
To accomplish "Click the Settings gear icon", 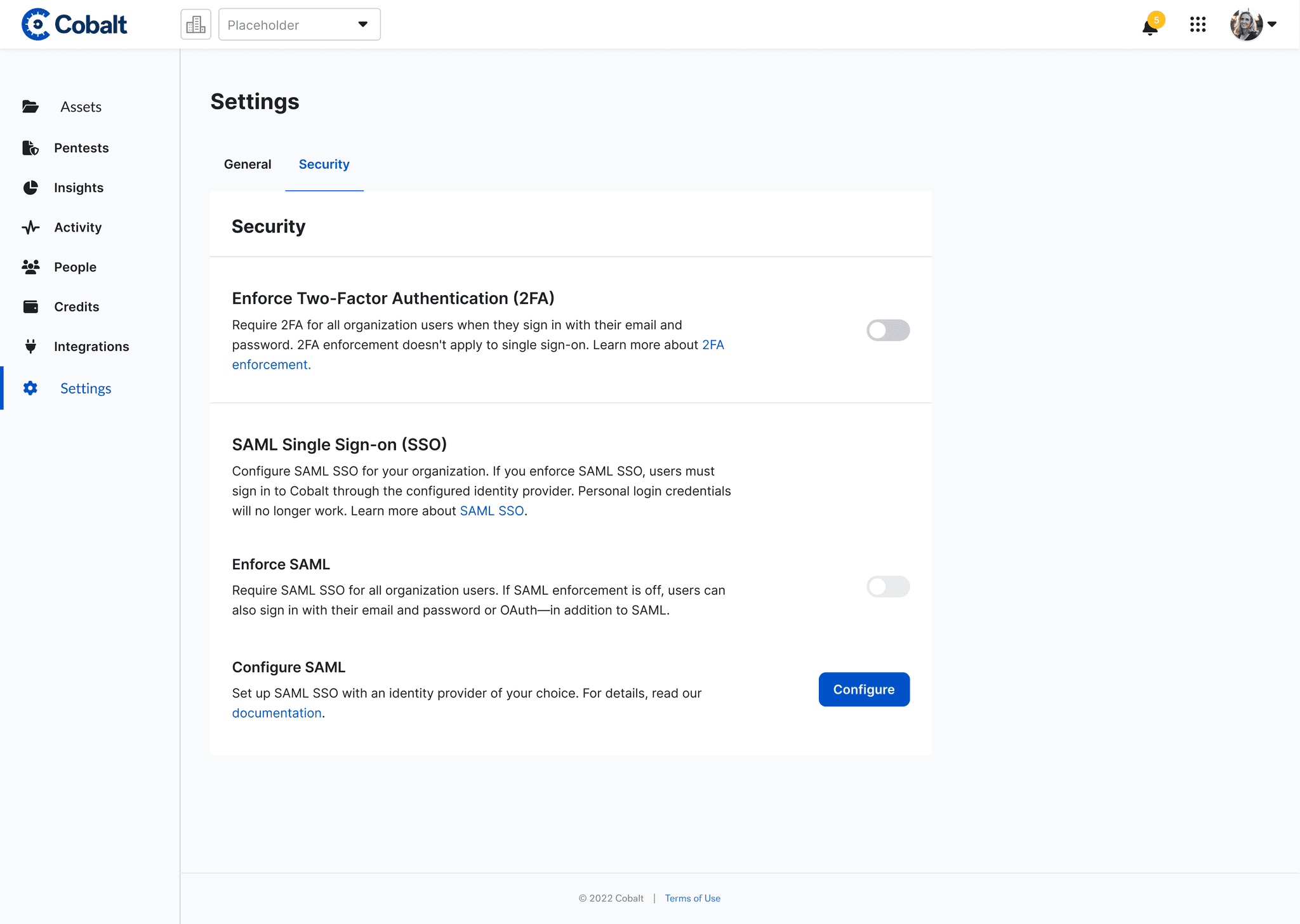I will 30,388.
